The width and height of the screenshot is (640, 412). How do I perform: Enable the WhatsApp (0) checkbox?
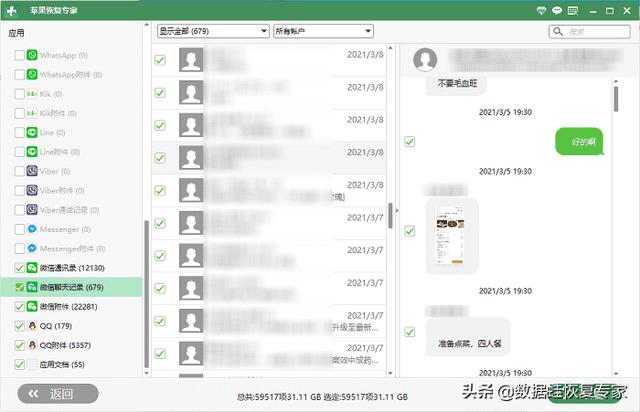pyautogui.click(x=19, y=55)
